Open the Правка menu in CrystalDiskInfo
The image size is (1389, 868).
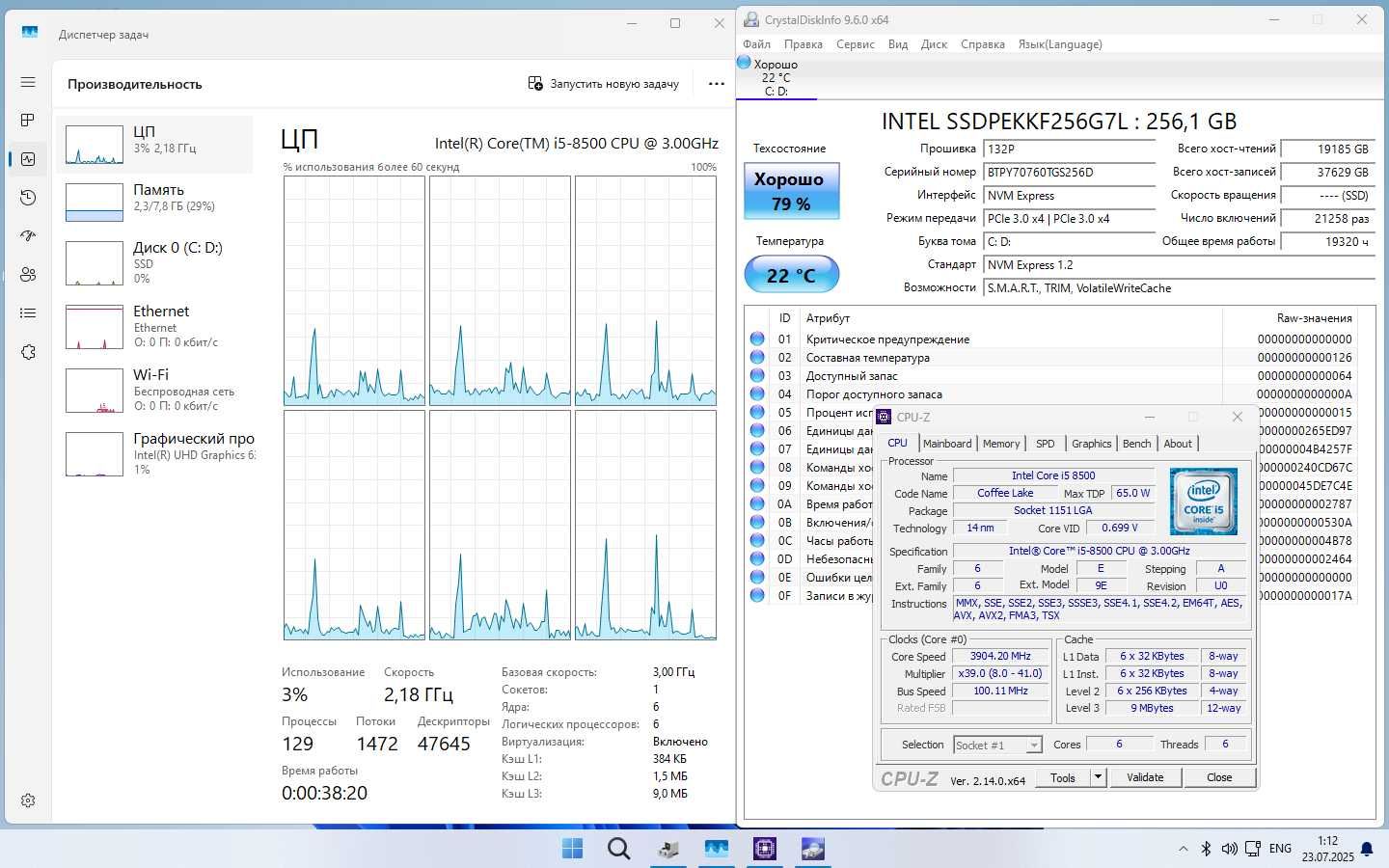coord(803,44)
